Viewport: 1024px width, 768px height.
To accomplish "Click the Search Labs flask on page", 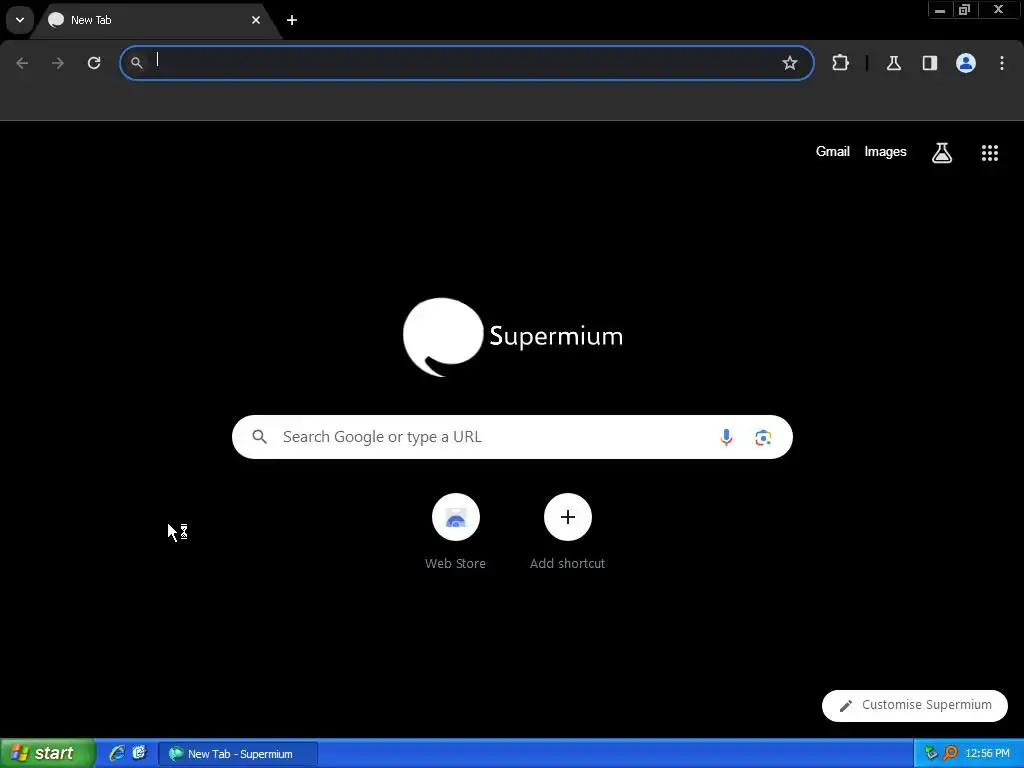I will coord(942,153).
